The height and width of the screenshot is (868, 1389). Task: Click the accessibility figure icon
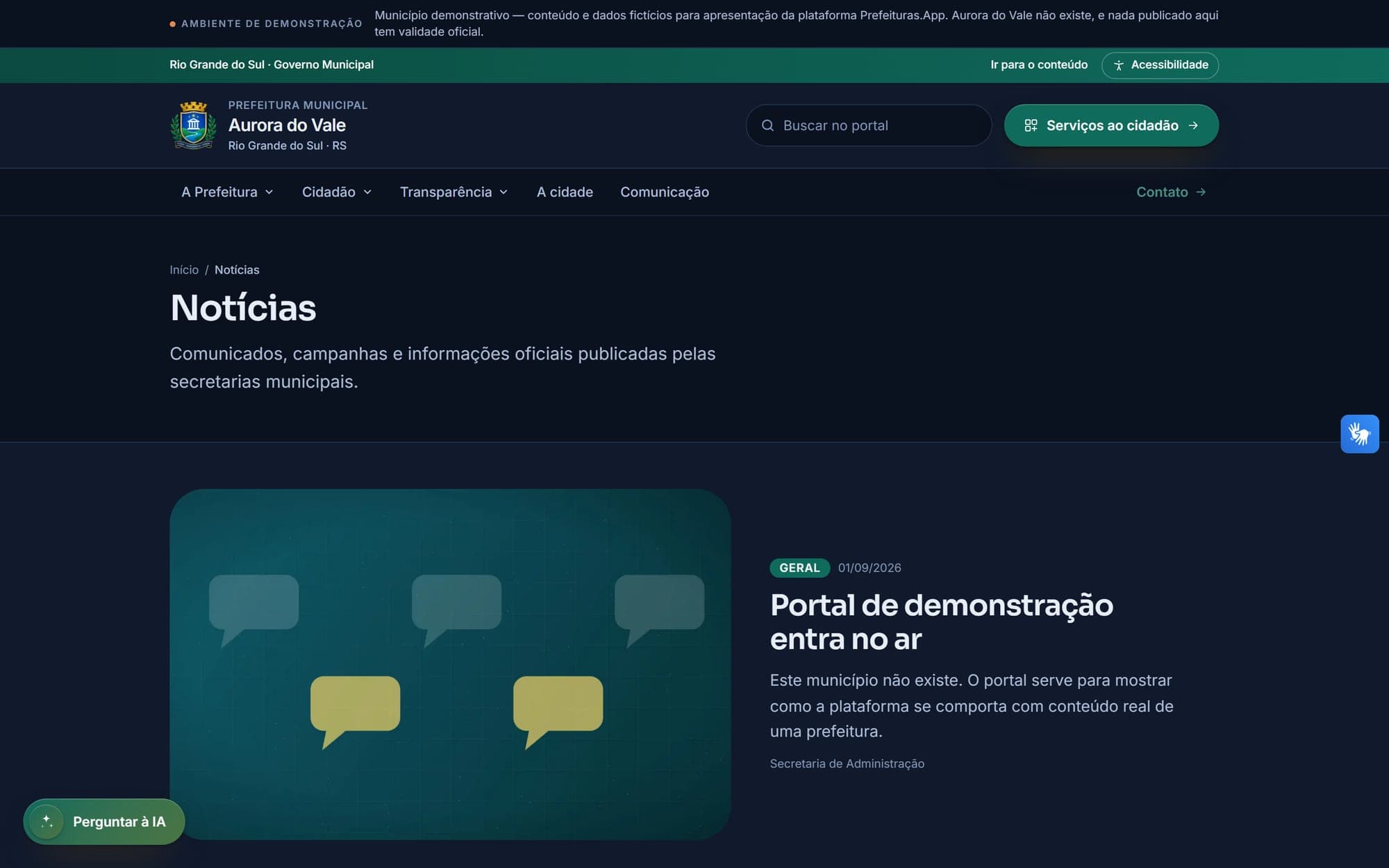point(1118,65)
